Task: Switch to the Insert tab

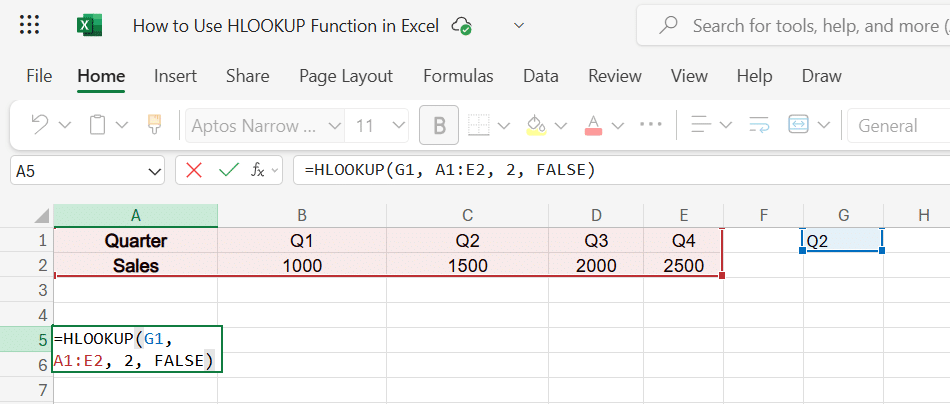Action: point(175,76)
